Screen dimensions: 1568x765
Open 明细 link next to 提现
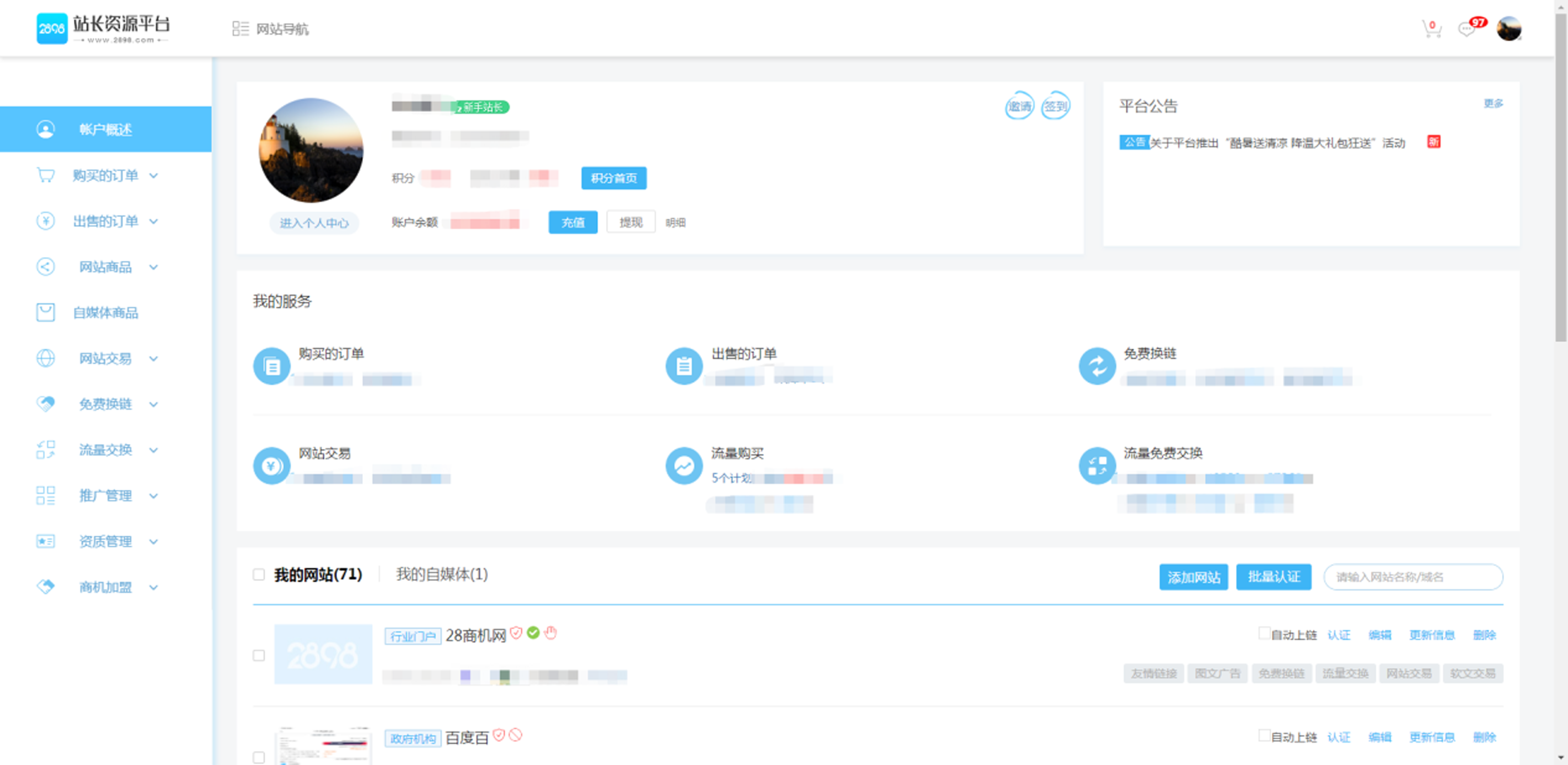pyautogui.click(x=676, y=223)
